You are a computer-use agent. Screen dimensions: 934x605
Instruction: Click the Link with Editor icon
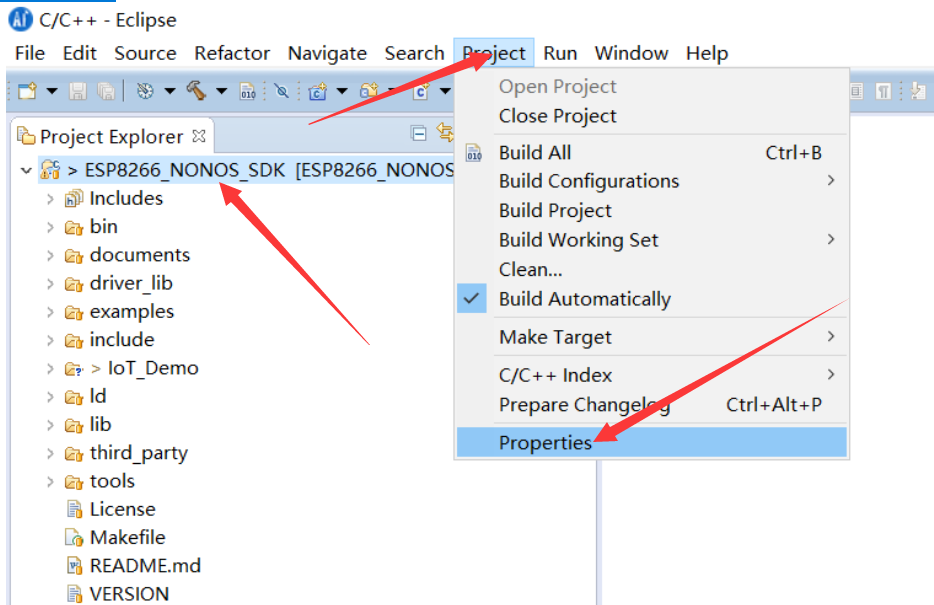(446, 131)
